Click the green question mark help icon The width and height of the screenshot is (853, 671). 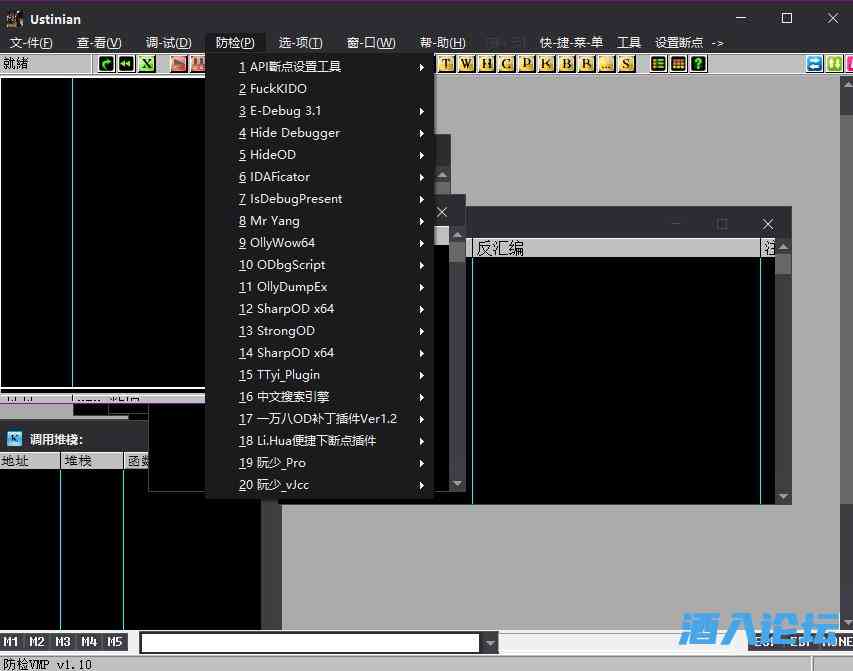698,64
